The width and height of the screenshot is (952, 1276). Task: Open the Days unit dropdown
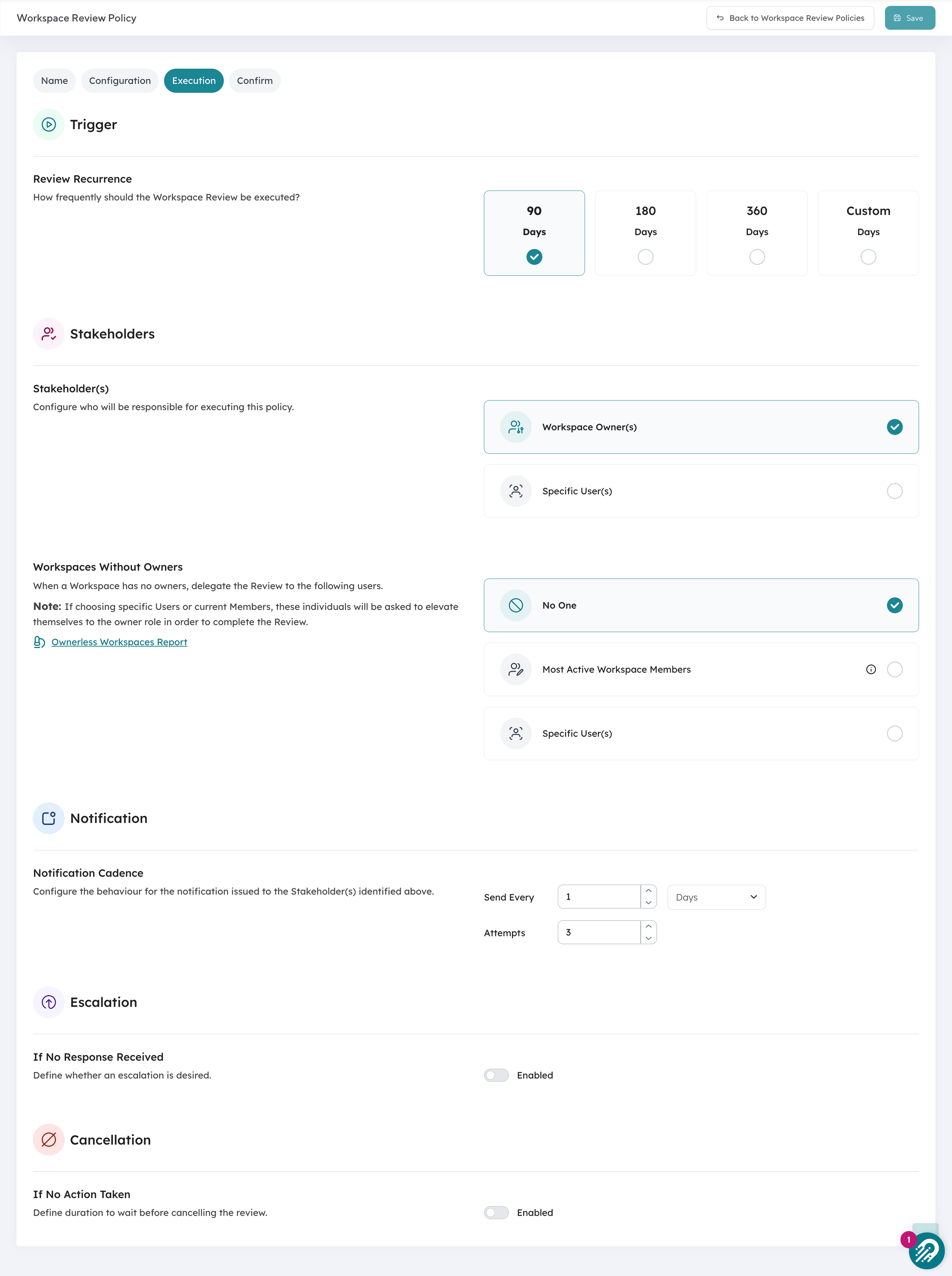coord(716,897)
